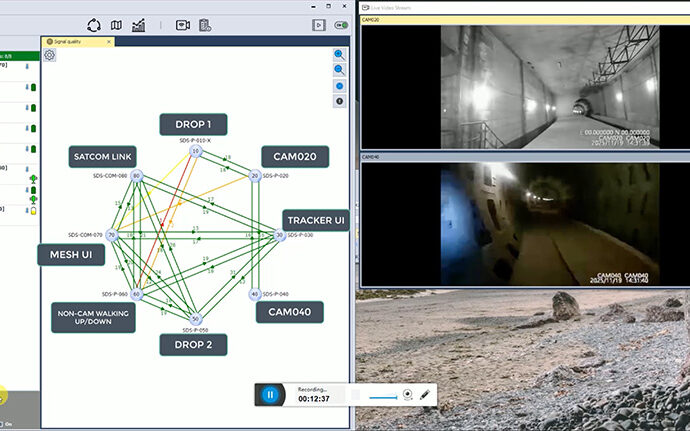Click the play panel icon in toolbar
The width and height of the screenshot is (690, 431).
coord(318,25)
